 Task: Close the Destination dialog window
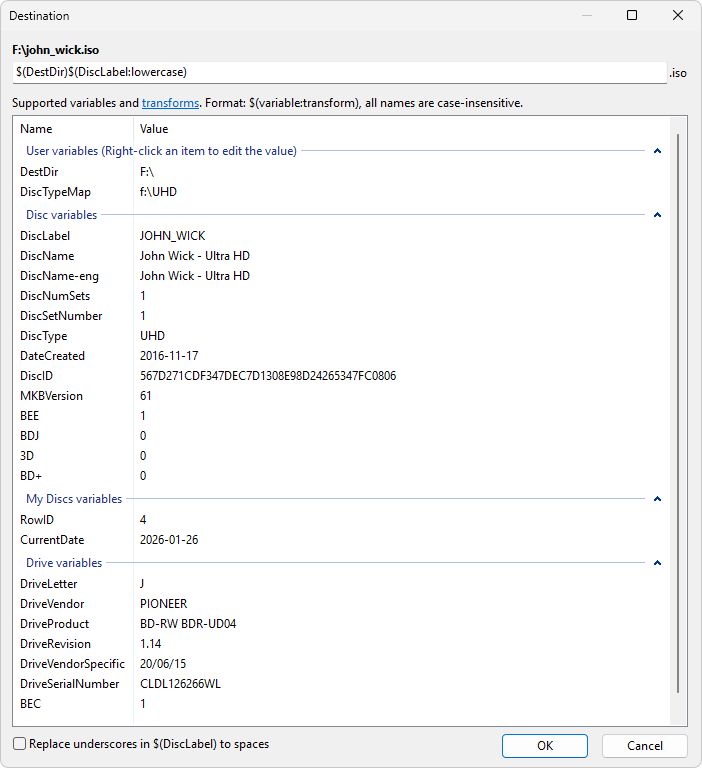679,15
